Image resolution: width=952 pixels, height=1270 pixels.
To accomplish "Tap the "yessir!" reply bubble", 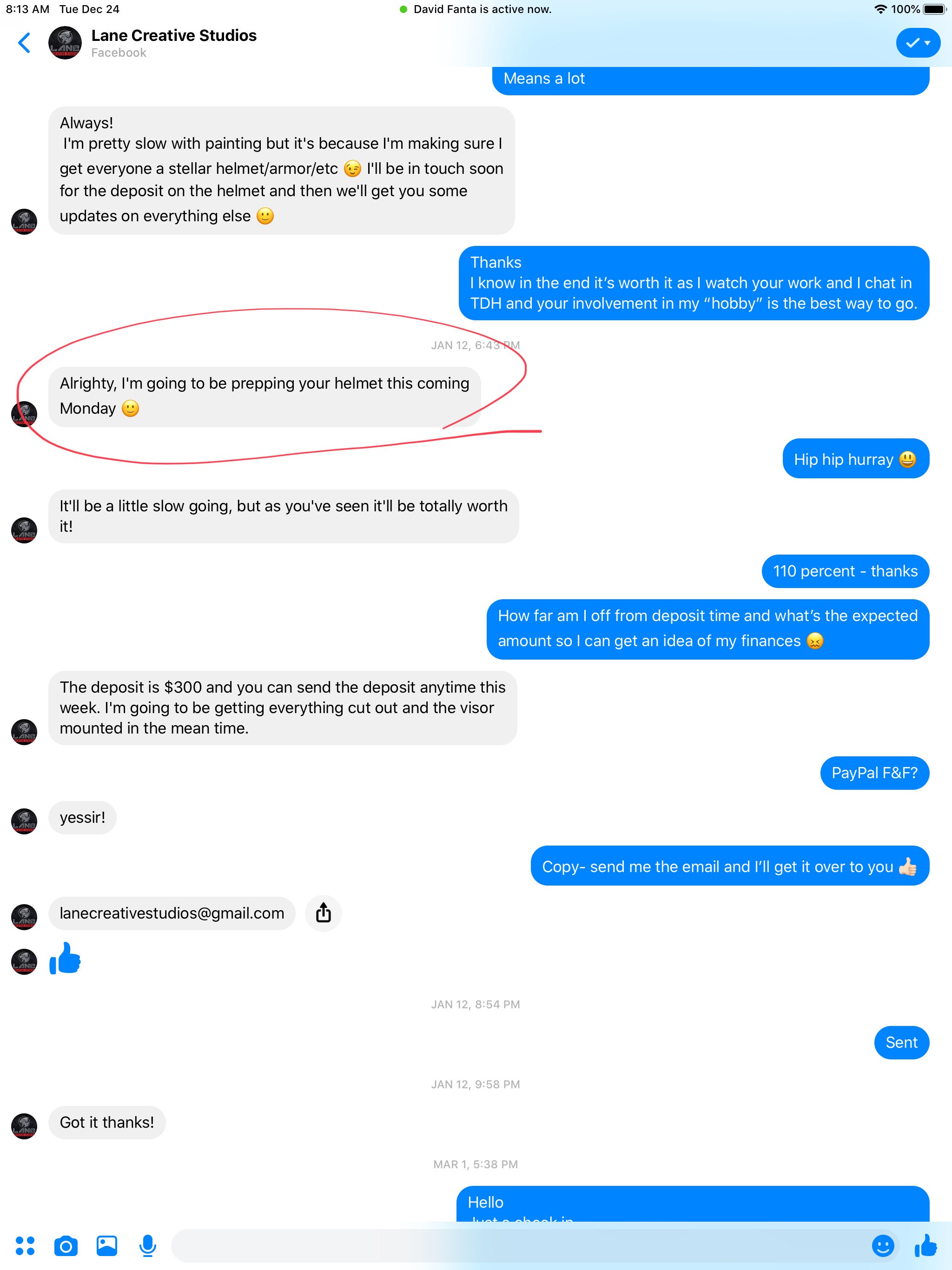I will click(83, 818).
